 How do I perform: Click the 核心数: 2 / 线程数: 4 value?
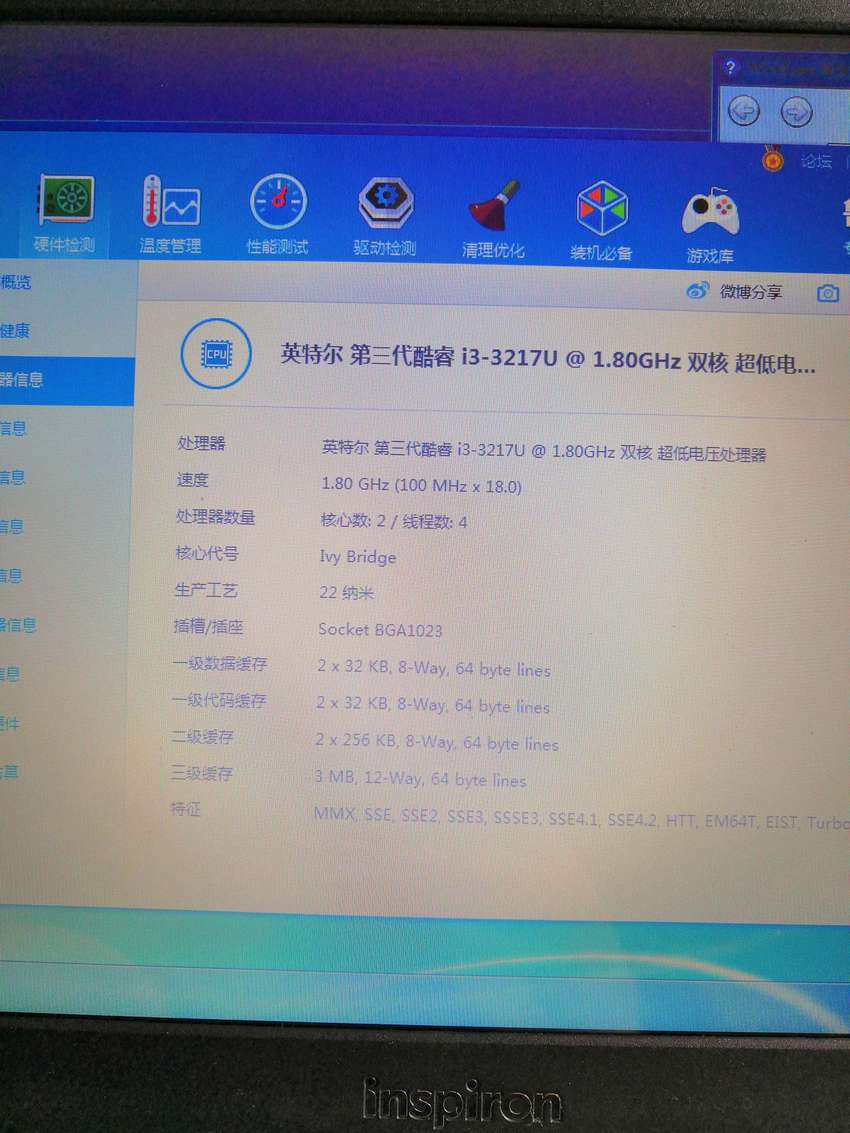[x=394, y=521]
